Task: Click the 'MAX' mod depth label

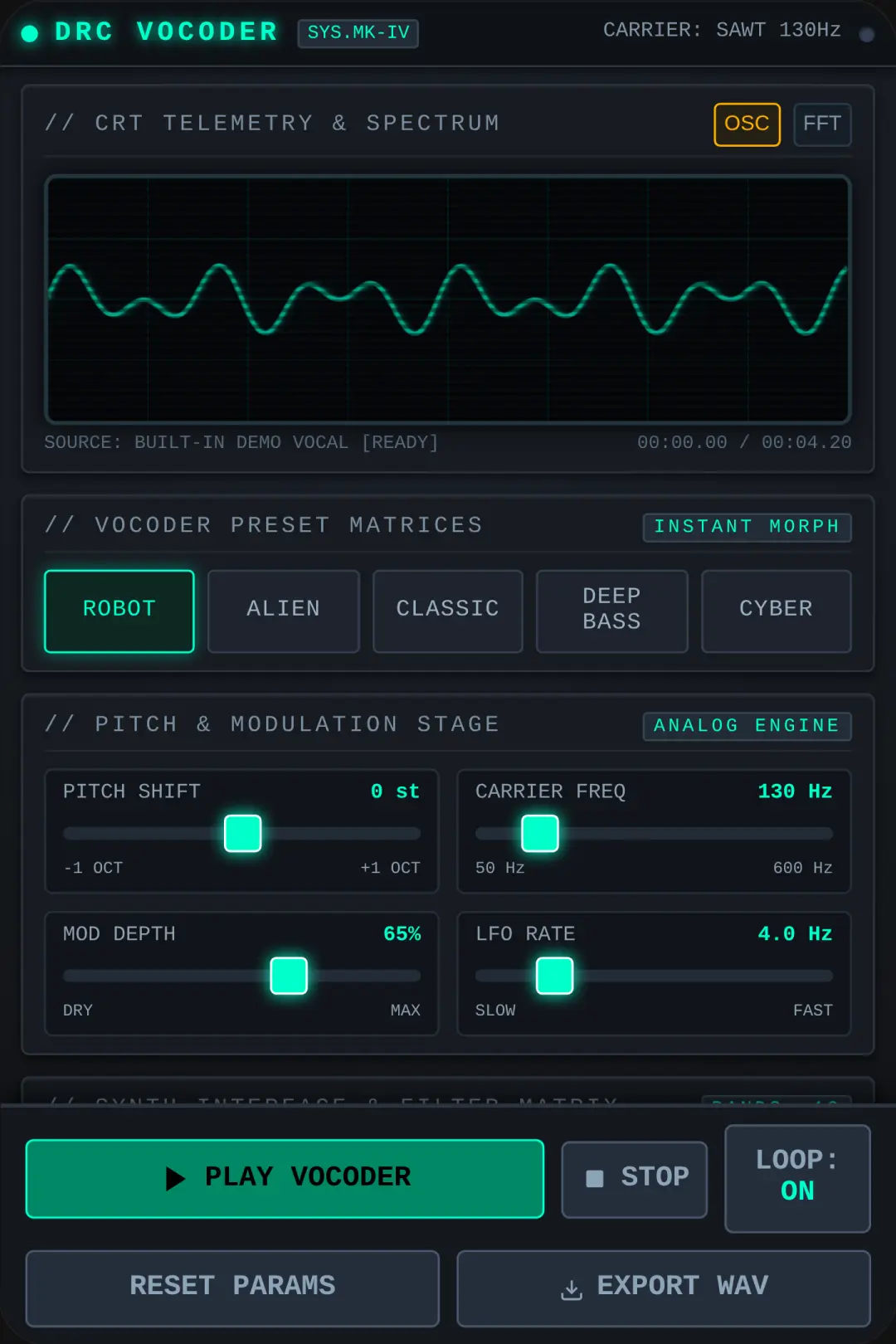Action: [x=406, y=1011]
